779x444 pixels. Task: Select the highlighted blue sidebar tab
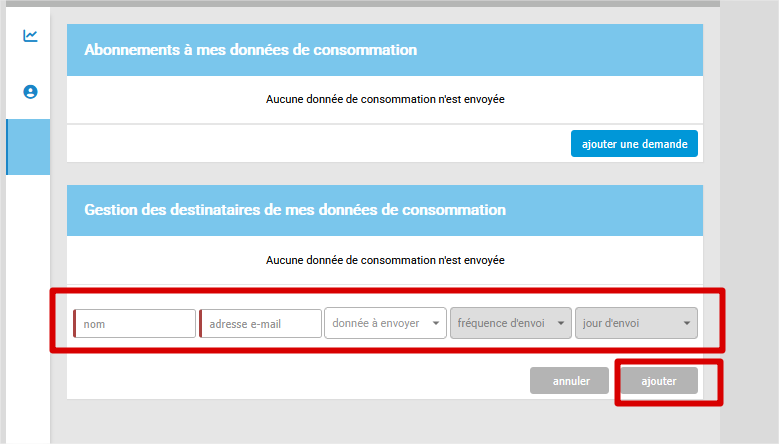click(x=28, y=147)
